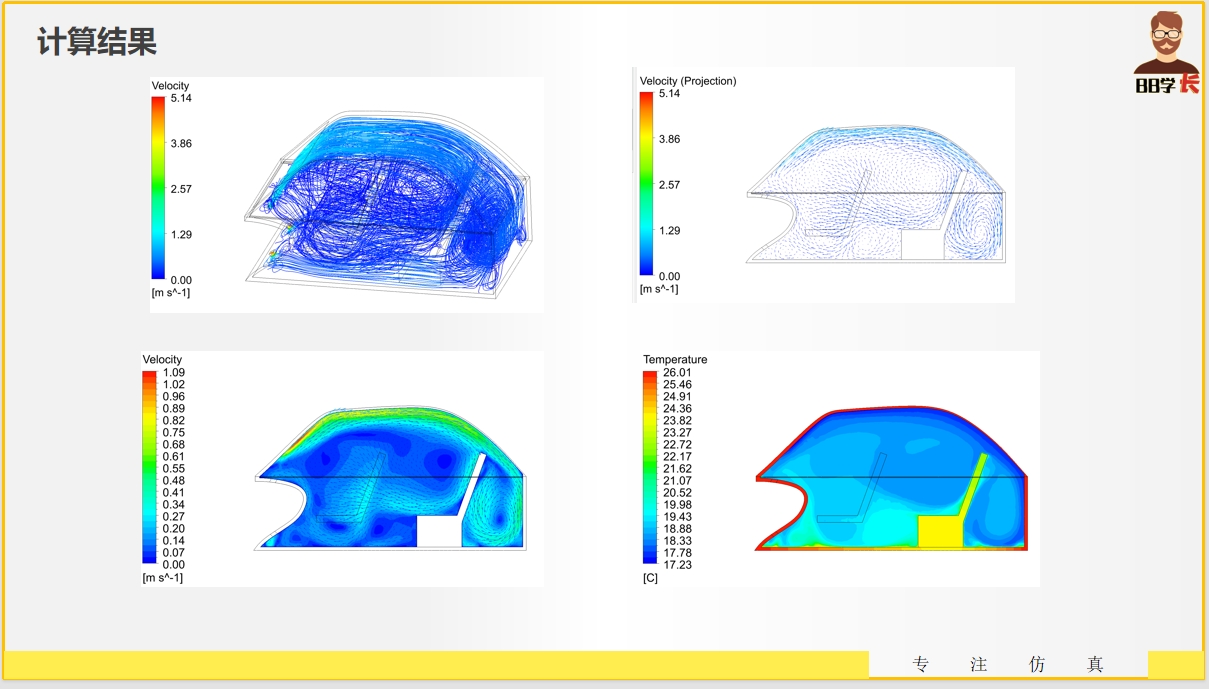Click the streamline plot's Velocity legend color bar
This screenshot has width=1209, height=689.
(x=158, y=188)
